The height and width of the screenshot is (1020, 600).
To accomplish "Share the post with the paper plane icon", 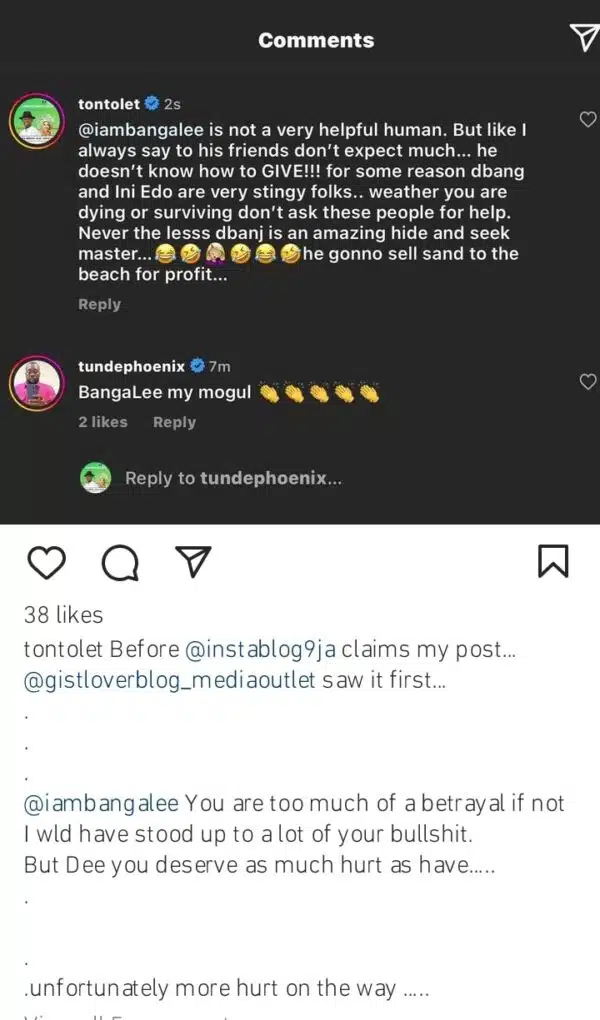I will pyautogui.click(x=191, y=562).
